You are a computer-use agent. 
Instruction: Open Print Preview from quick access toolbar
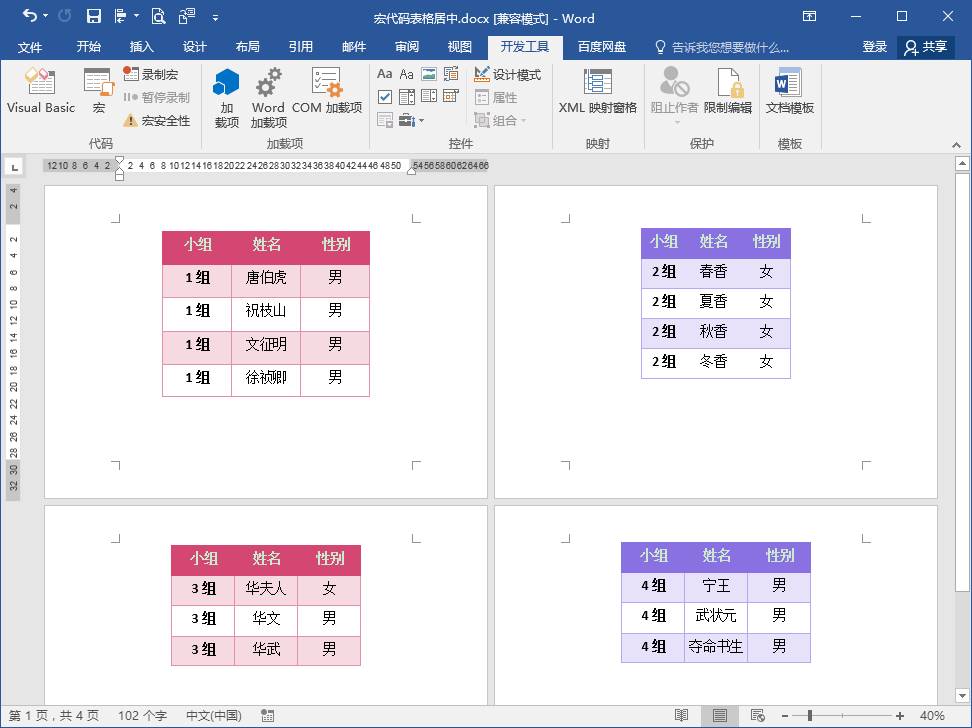point(159,16)
